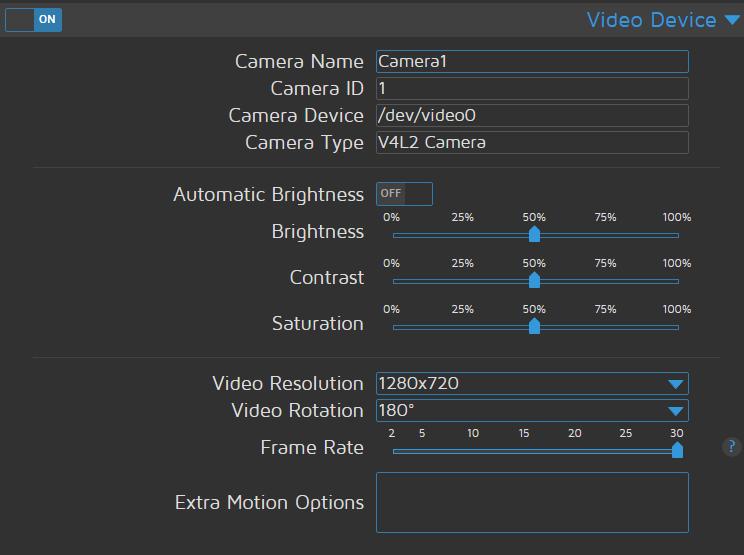This screenshot has height=555, width=744.
Task: Click the Video Device section title
Action: pos(651,20)
